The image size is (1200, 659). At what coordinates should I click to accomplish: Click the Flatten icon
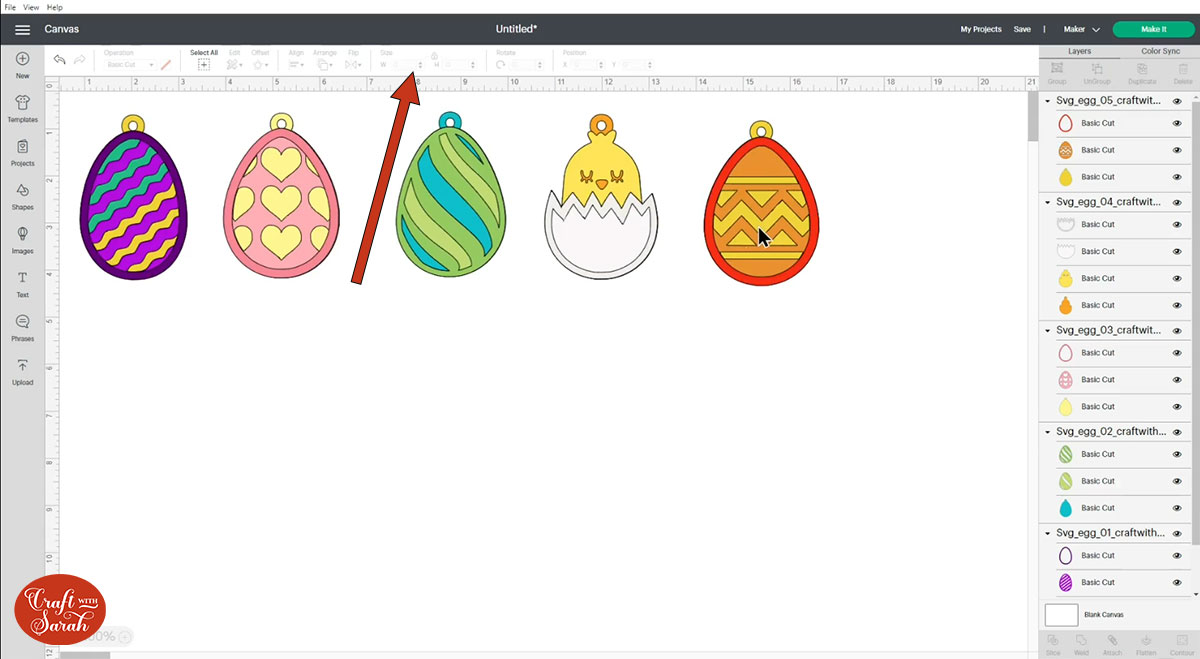tap(1146, 642)
